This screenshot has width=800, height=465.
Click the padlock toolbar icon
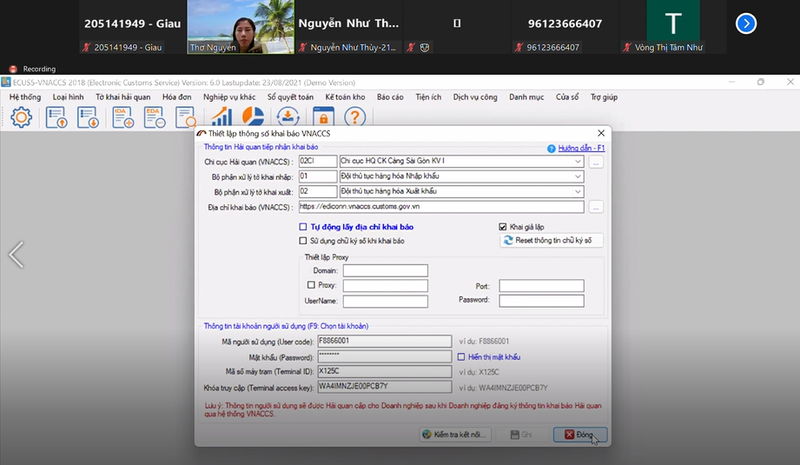pyautogui.click(x=320, y=117)
